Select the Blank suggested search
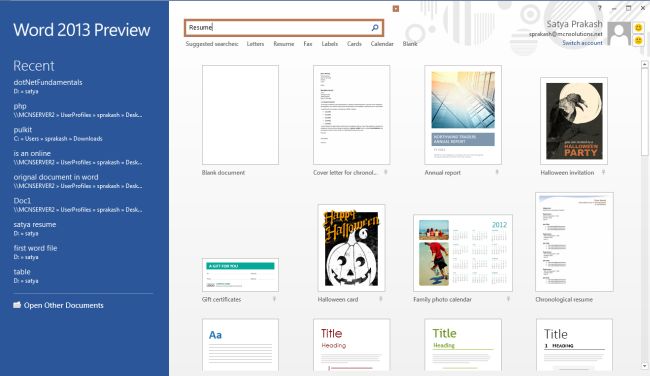This screenshot has height=376, width=650. click(x=410, y=44)
